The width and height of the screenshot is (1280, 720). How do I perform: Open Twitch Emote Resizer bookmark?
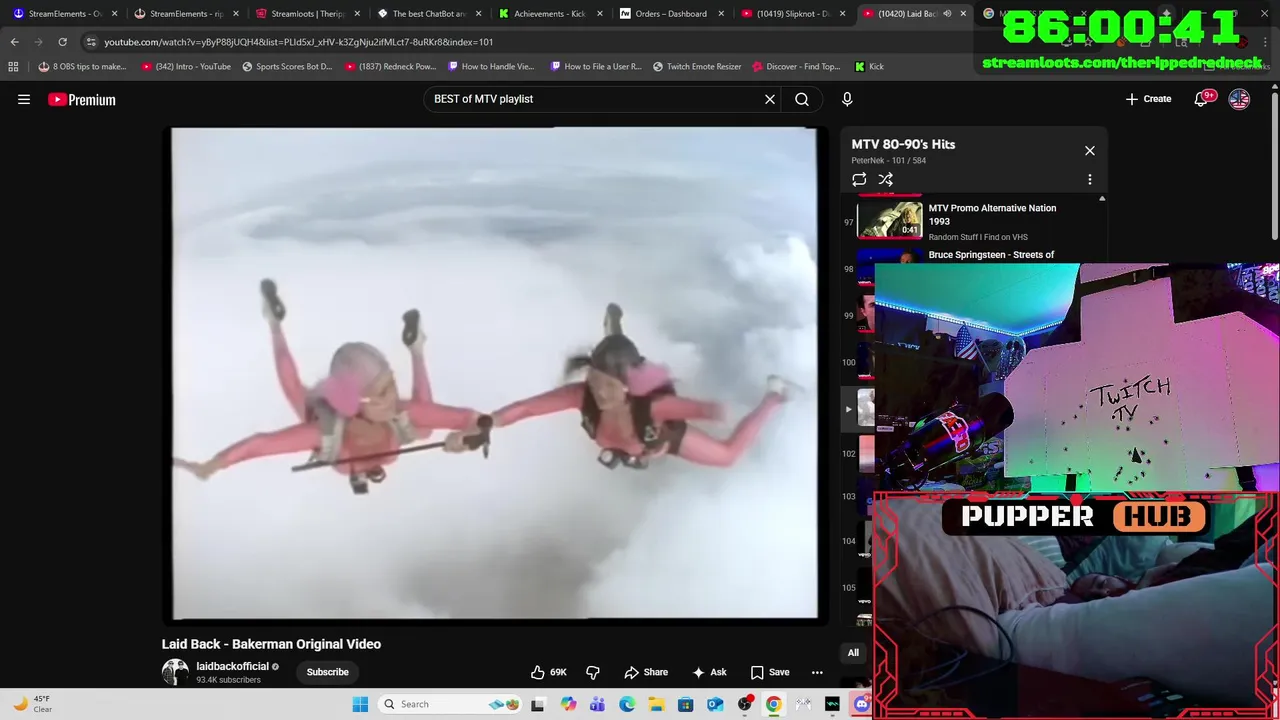697,66
